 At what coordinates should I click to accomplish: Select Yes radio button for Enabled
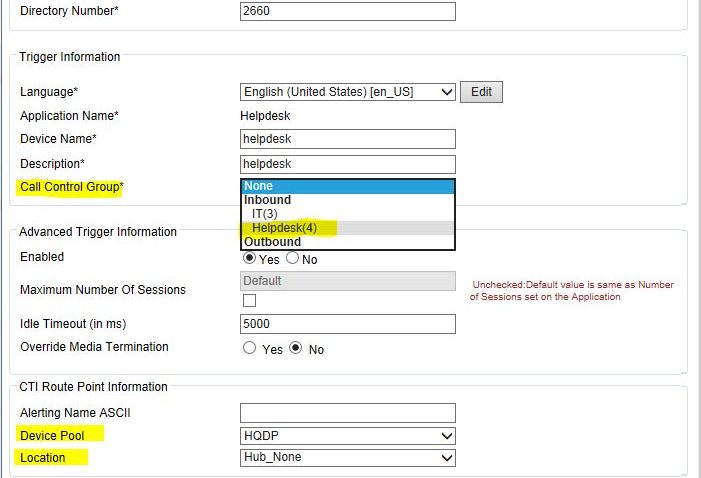point(250,258)
